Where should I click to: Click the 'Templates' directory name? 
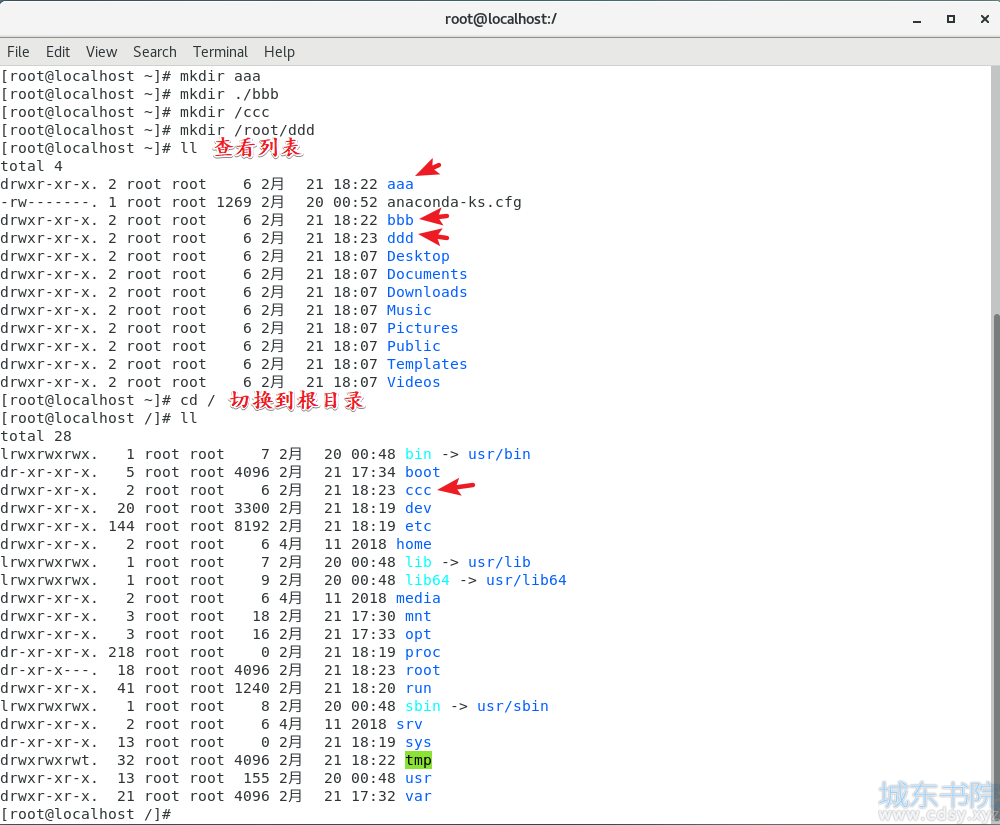(427, 364)
